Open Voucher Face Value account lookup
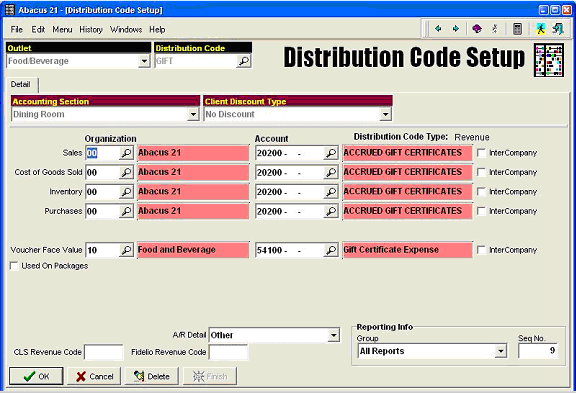 pyautogui.click(x=331, y=250)
